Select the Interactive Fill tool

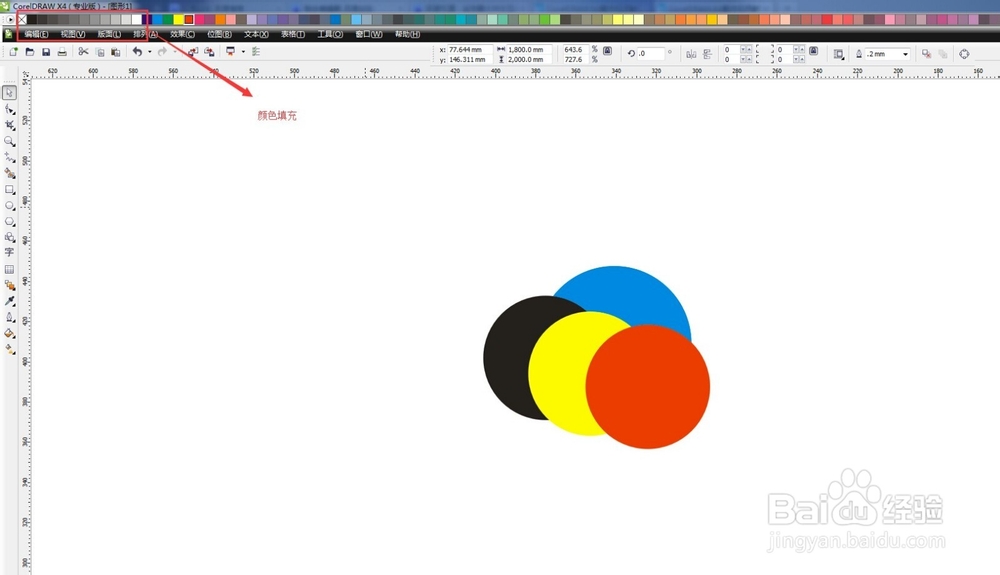(9, 349)
